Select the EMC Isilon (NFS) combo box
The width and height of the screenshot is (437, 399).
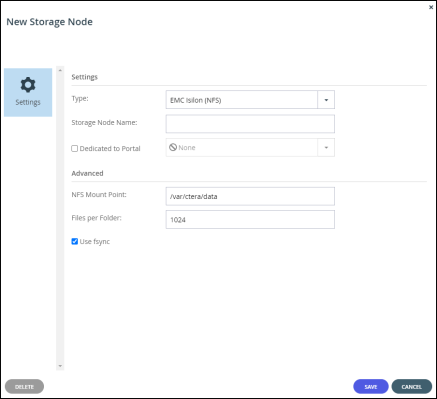click(x=250, y=100)
